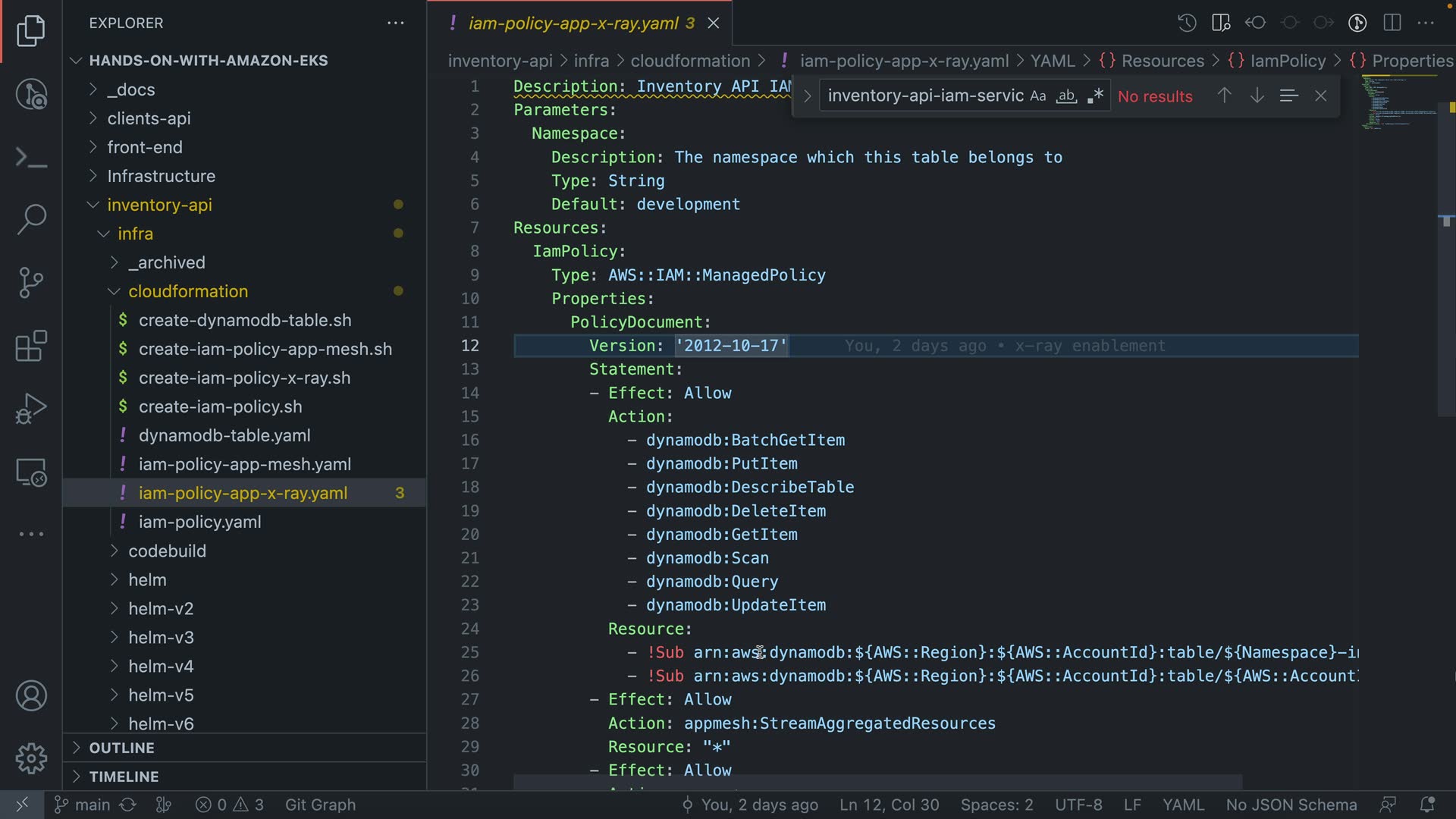Expand the OUTLINE section
Viewport: 1456px width, 819px height.
click(121, 748)
